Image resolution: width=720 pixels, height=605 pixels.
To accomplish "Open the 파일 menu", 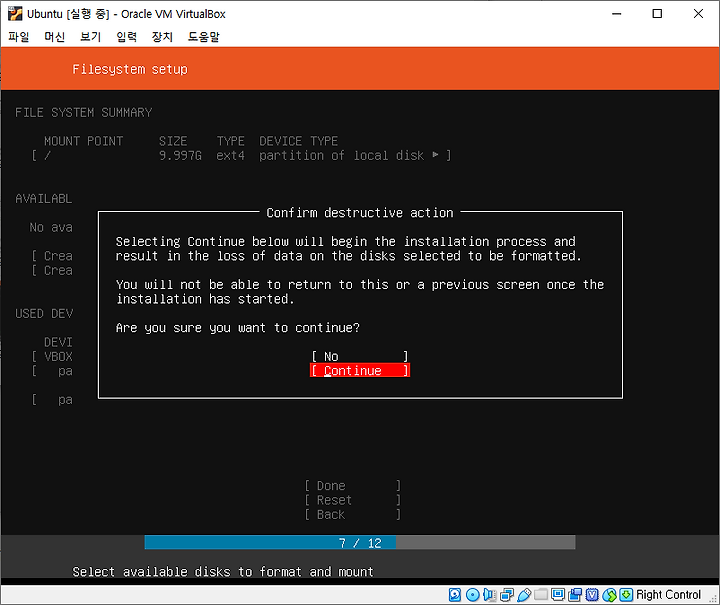I will pos(19,37).
